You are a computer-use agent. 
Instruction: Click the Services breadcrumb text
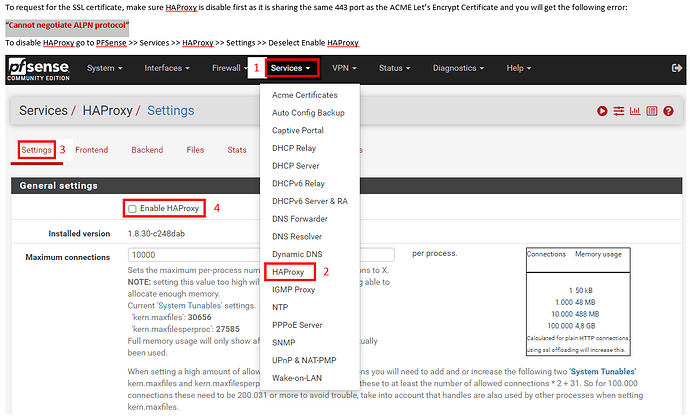tap(43, 110)
